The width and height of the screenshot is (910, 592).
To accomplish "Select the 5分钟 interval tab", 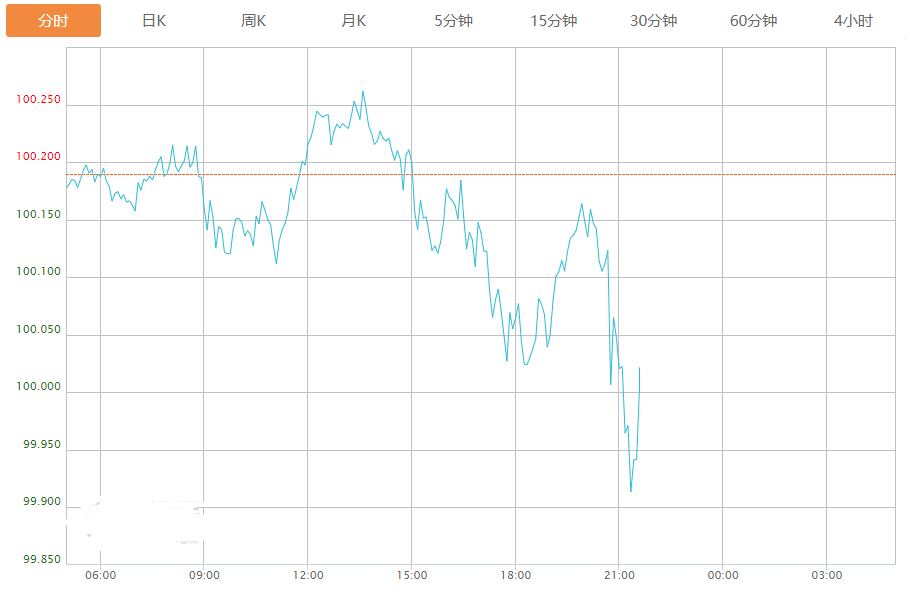I will (453, 21).
